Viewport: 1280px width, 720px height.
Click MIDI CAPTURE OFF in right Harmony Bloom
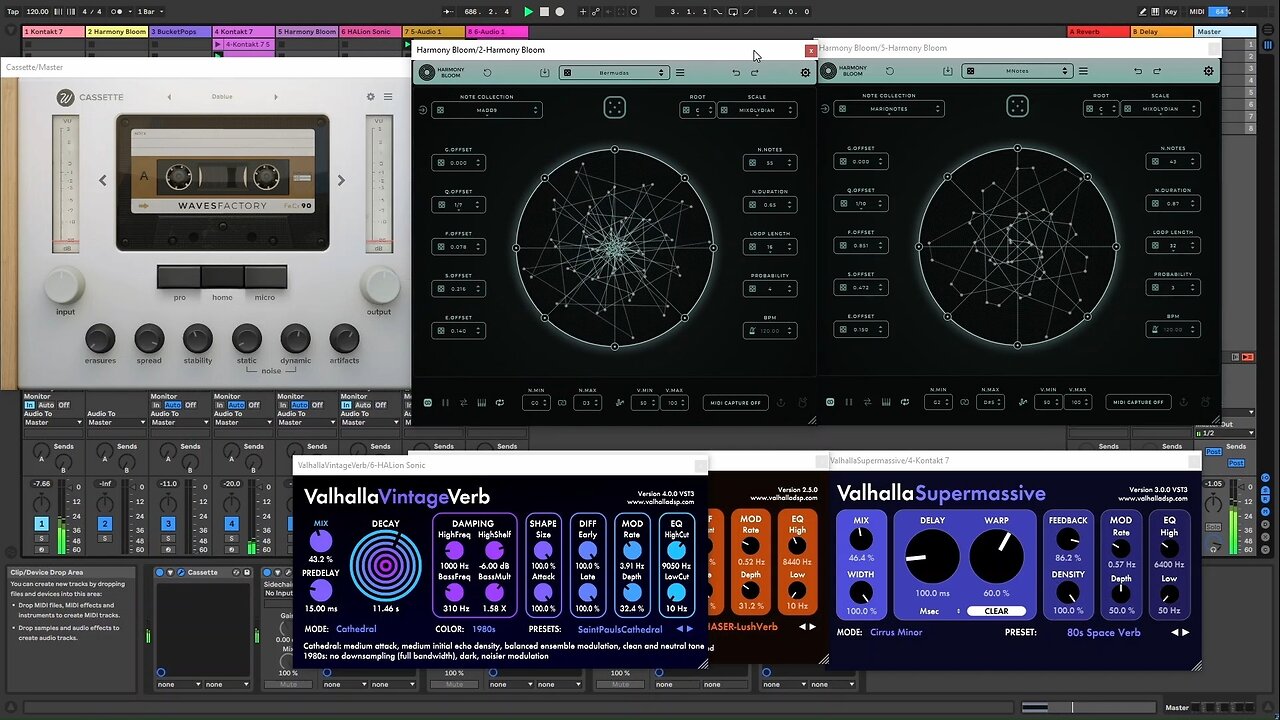click(x=1139, y=402)
